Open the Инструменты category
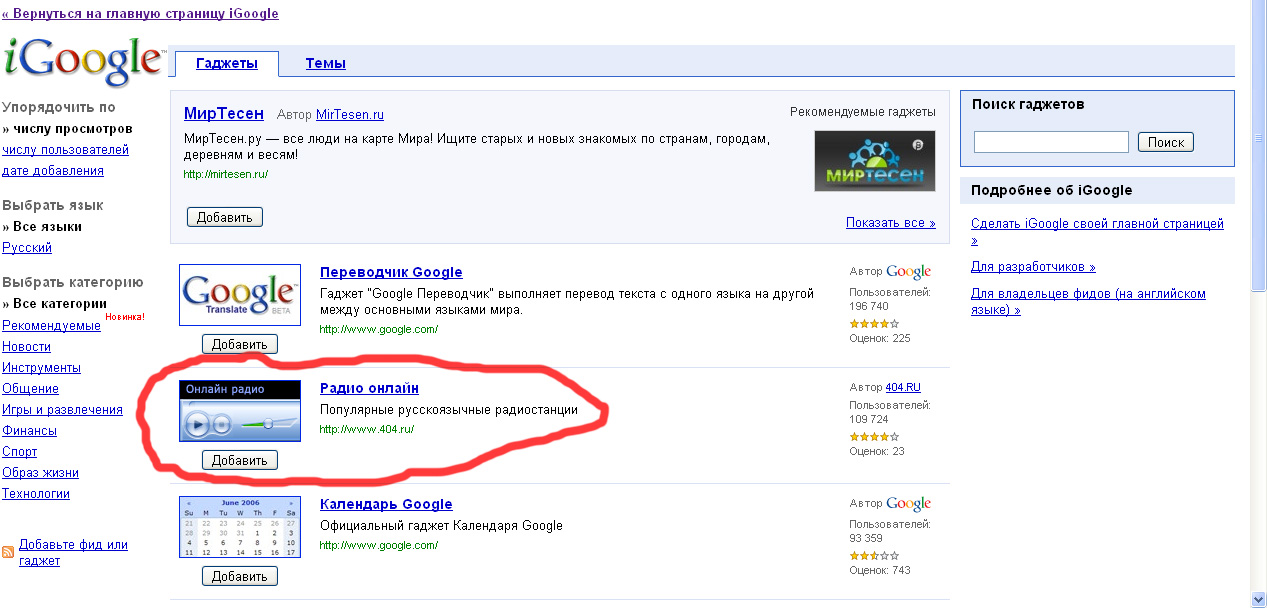 click(x=41, y=368)
